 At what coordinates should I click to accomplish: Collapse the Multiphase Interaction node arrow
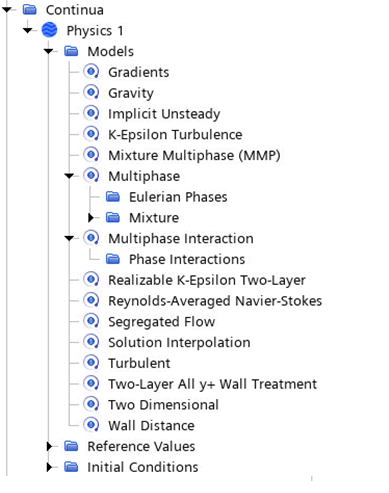pos(69,238)
